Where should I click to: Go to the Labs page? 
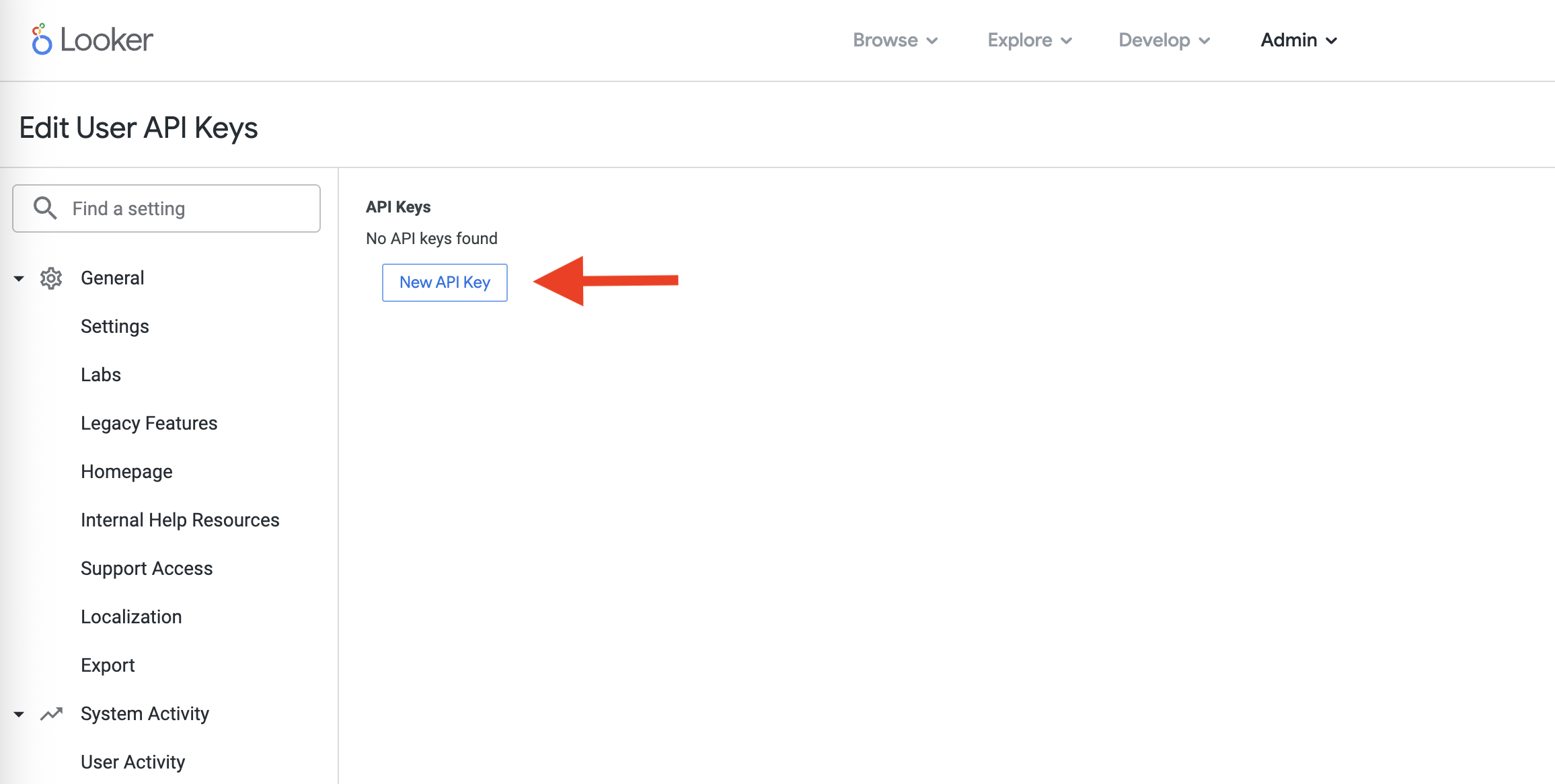101,375
